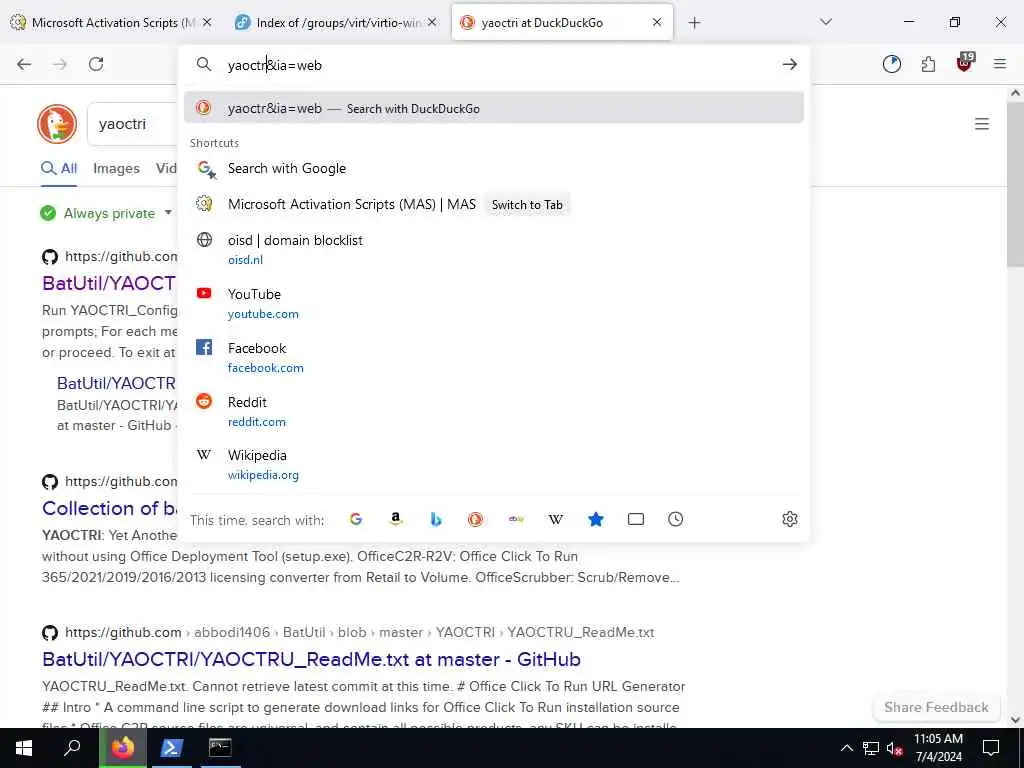Click Firefox icon in the taskbar
The height and width of the screenshot is (768, 1024).
point(122,748)
